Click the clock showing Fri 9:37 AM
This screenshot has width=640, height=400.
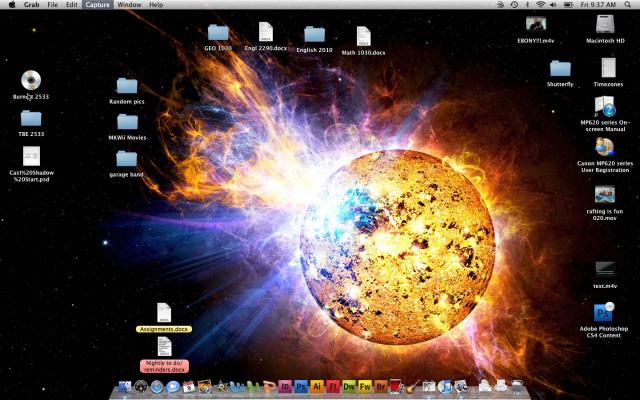coord(599,5)
